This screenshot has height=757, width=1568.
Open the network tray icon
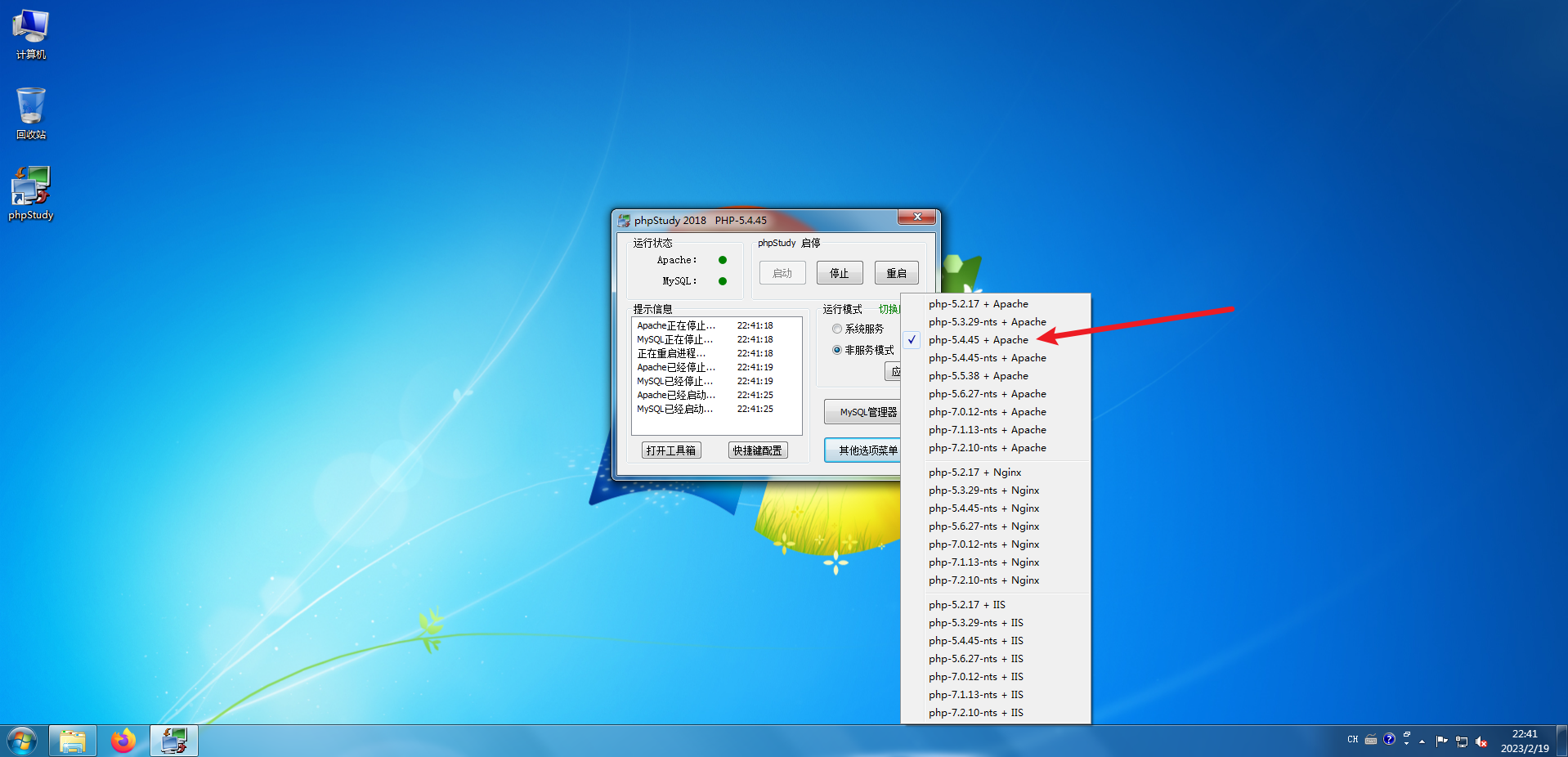click(x=1462, y=741)
